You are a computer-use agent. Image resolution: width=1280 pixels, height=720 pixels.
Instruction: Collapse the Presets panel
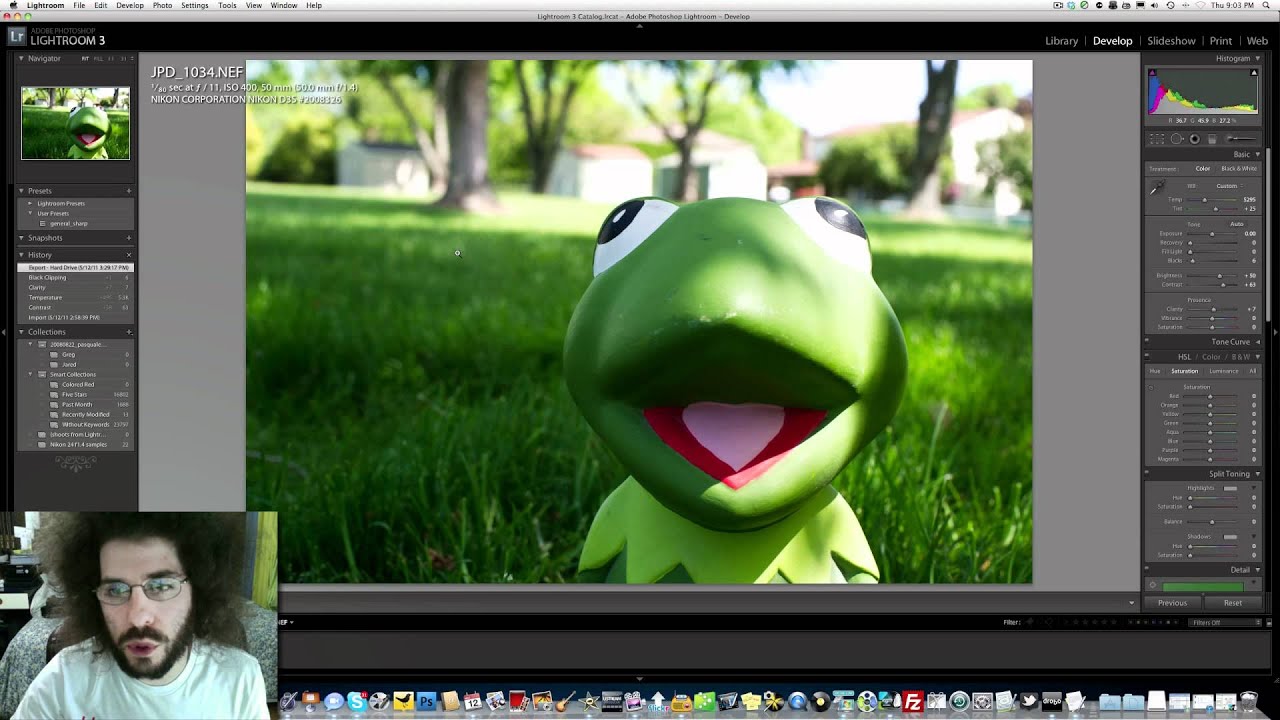coord(21,191)
